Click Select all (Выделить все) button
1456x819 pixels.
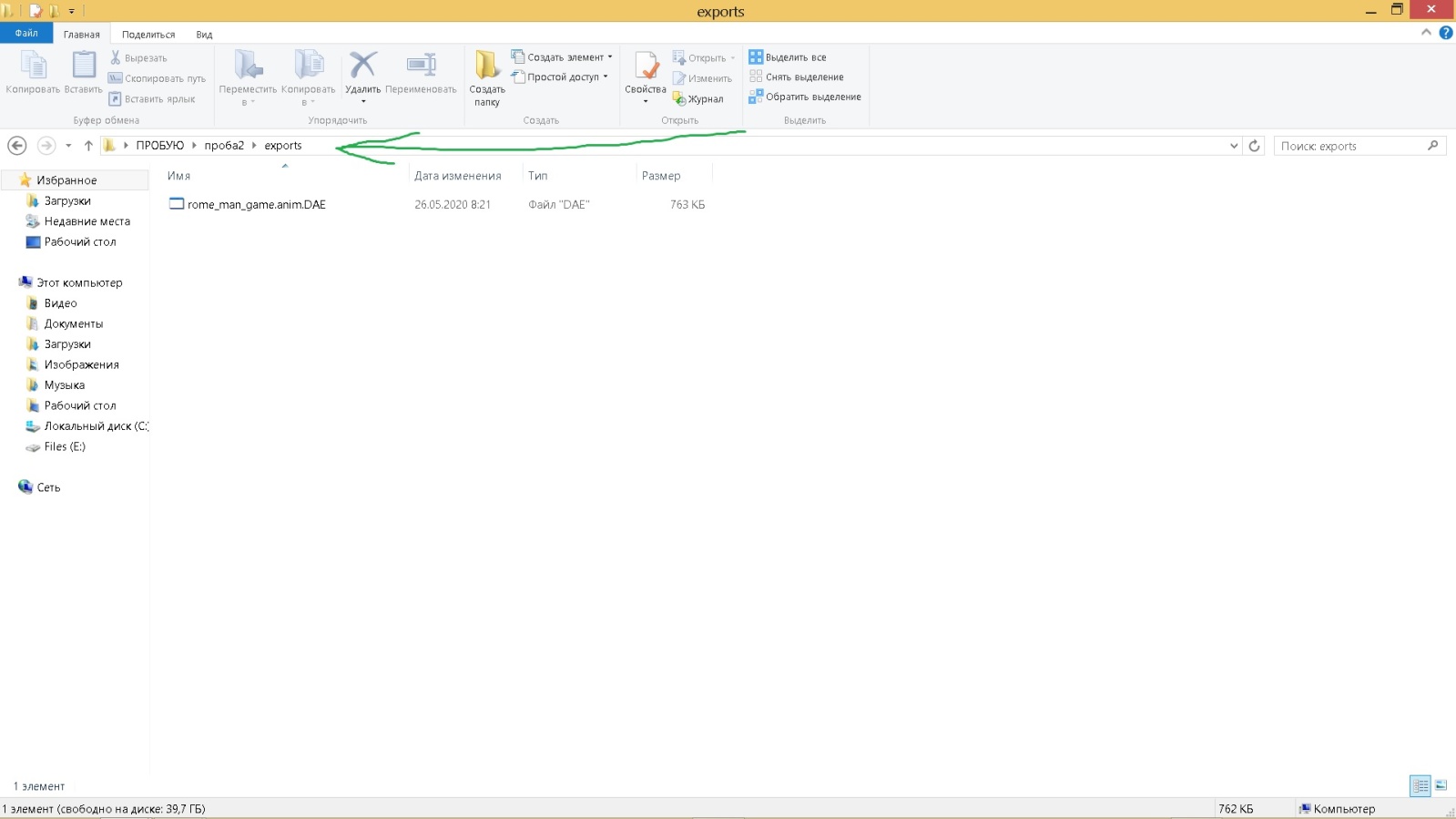788,57
